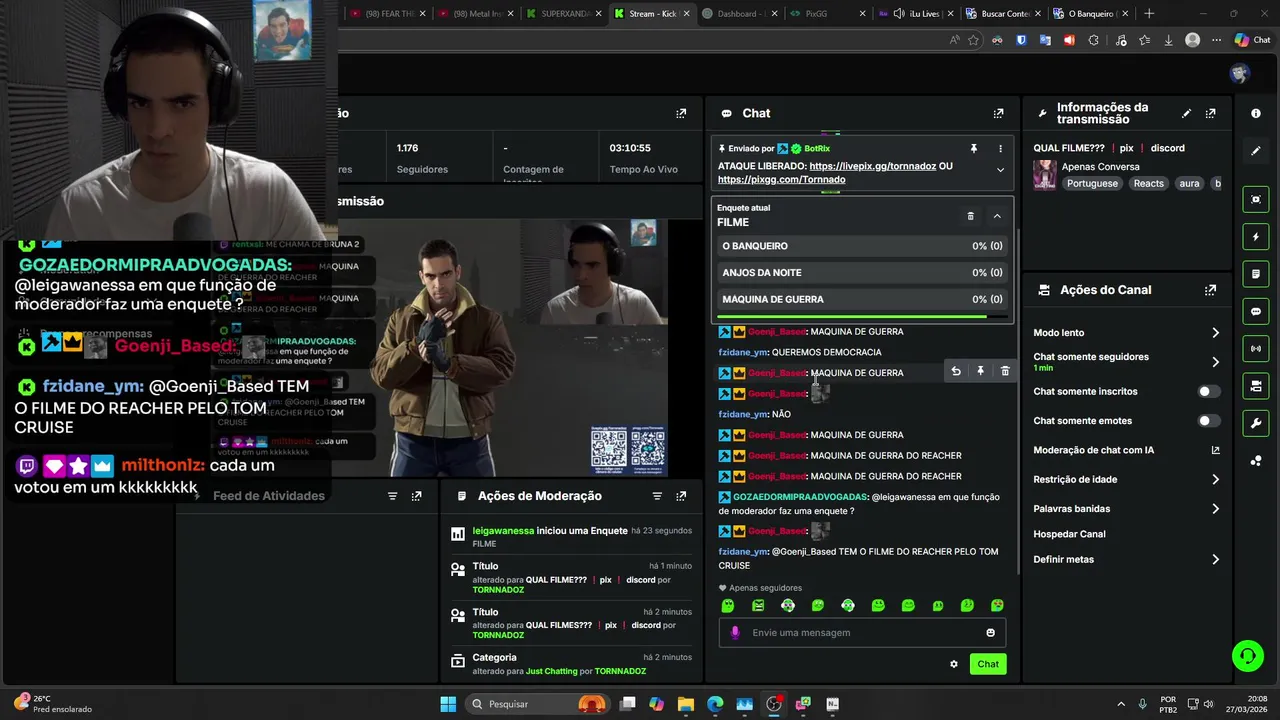
Task: Pin the BotRix pinned message
Action: (x=973, y=148)
